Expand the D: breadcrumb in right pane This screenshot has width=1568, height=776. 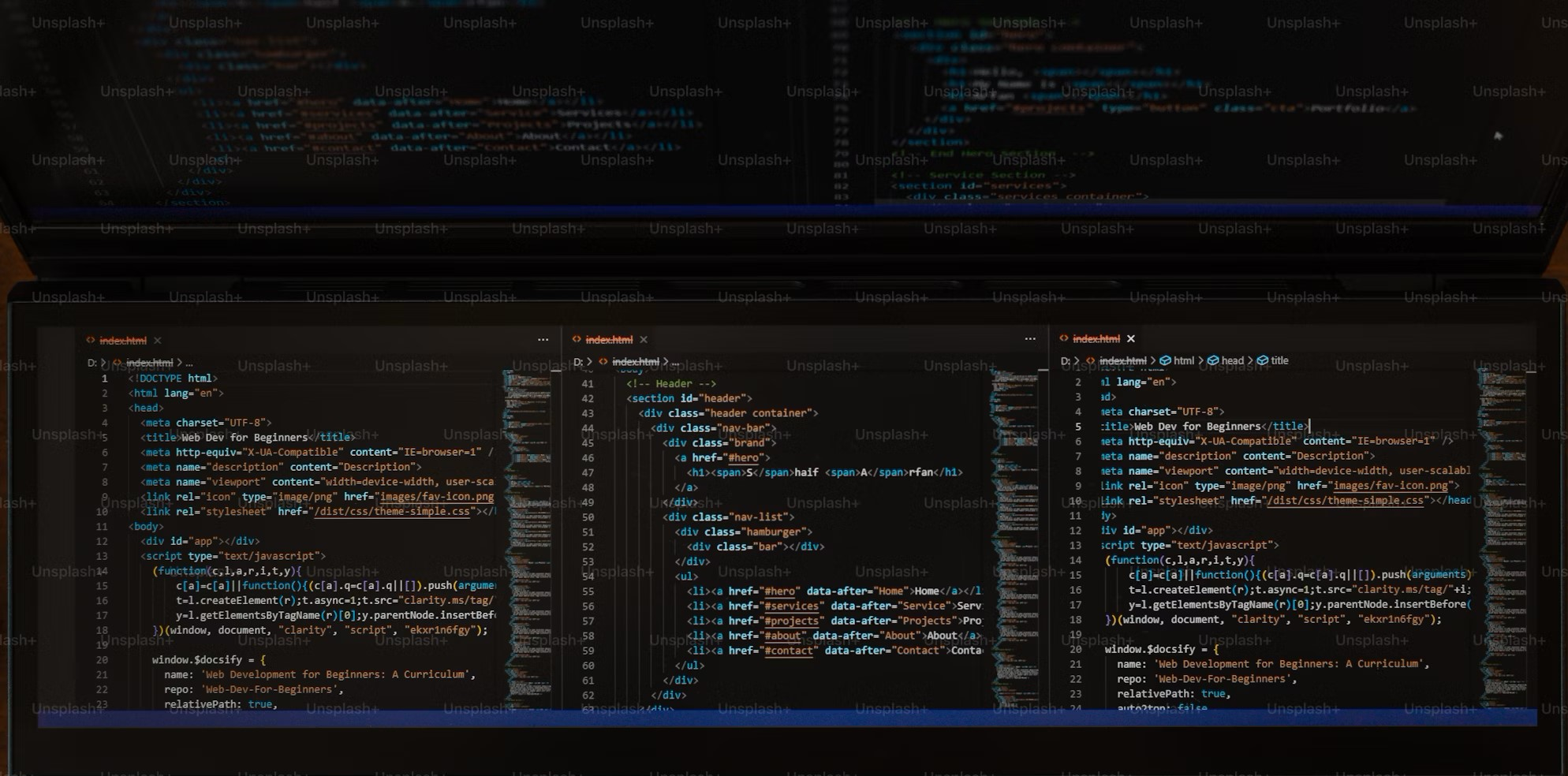click(1065, 361)
